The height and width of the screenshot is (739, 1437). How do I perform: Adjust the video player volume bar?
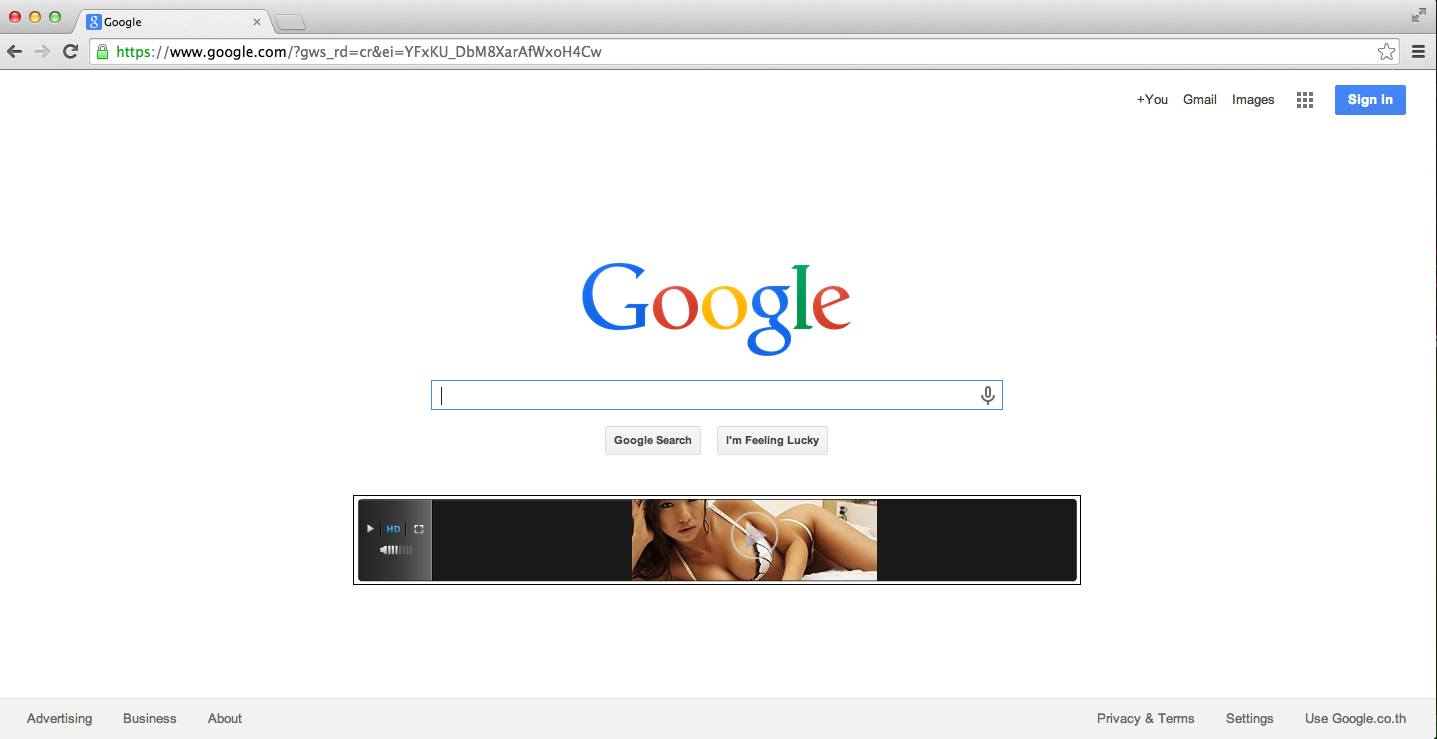point(396,550)
